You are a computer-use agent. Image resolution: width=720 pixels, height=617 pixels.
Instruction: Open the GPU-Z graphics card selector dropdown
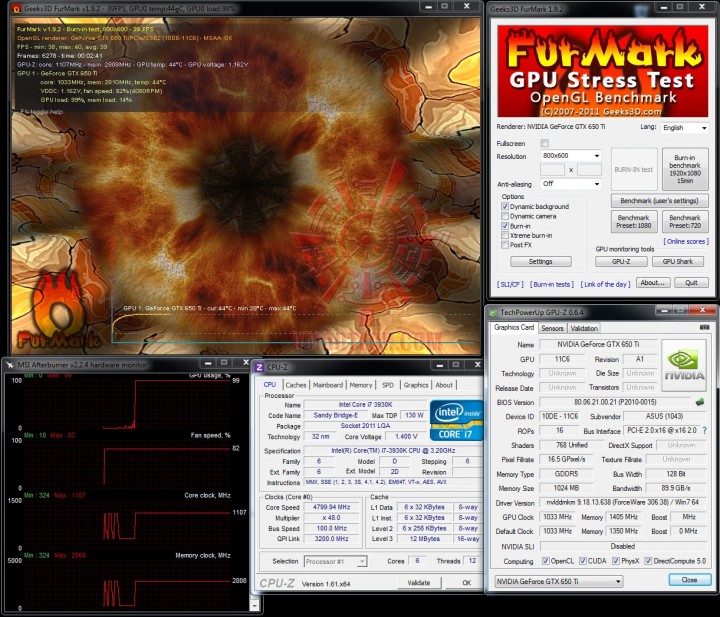tap(559, 582)
